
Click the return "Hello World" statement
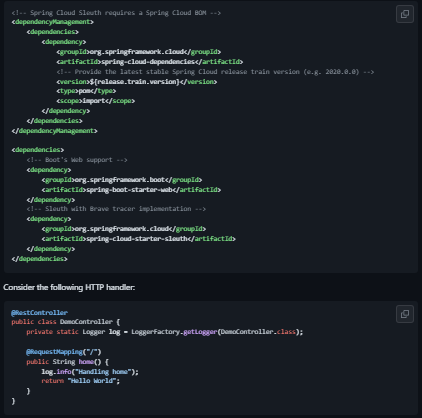point(80,381)
